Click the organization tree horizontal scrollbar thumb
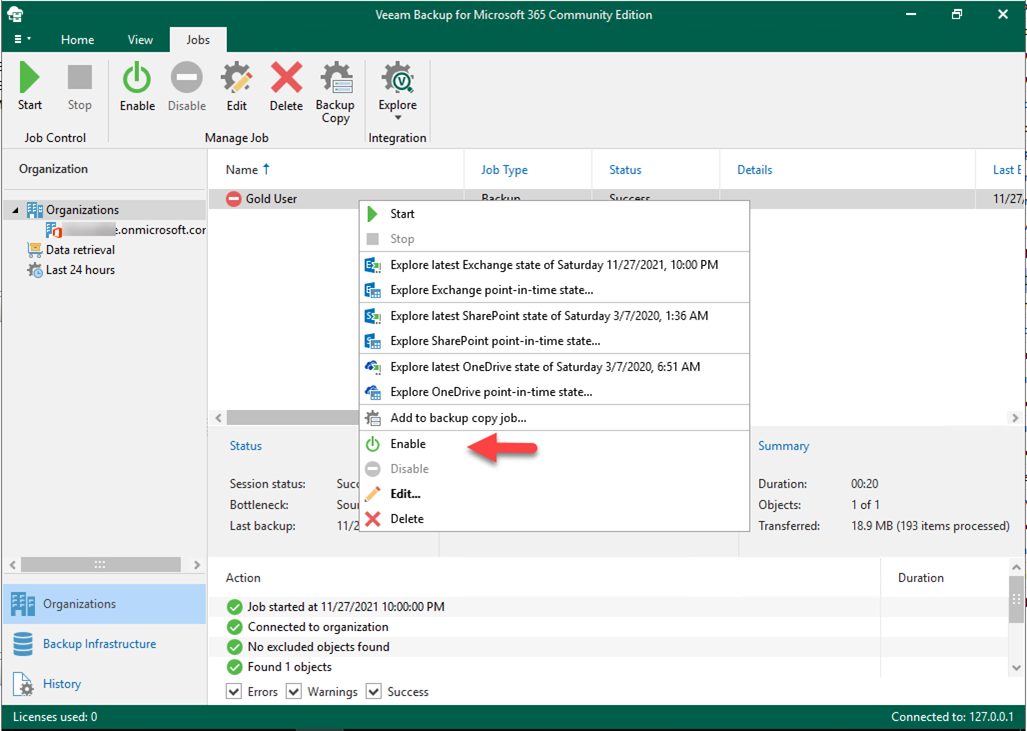Viewport: 1027px width, 731px height. coord(100,565)
